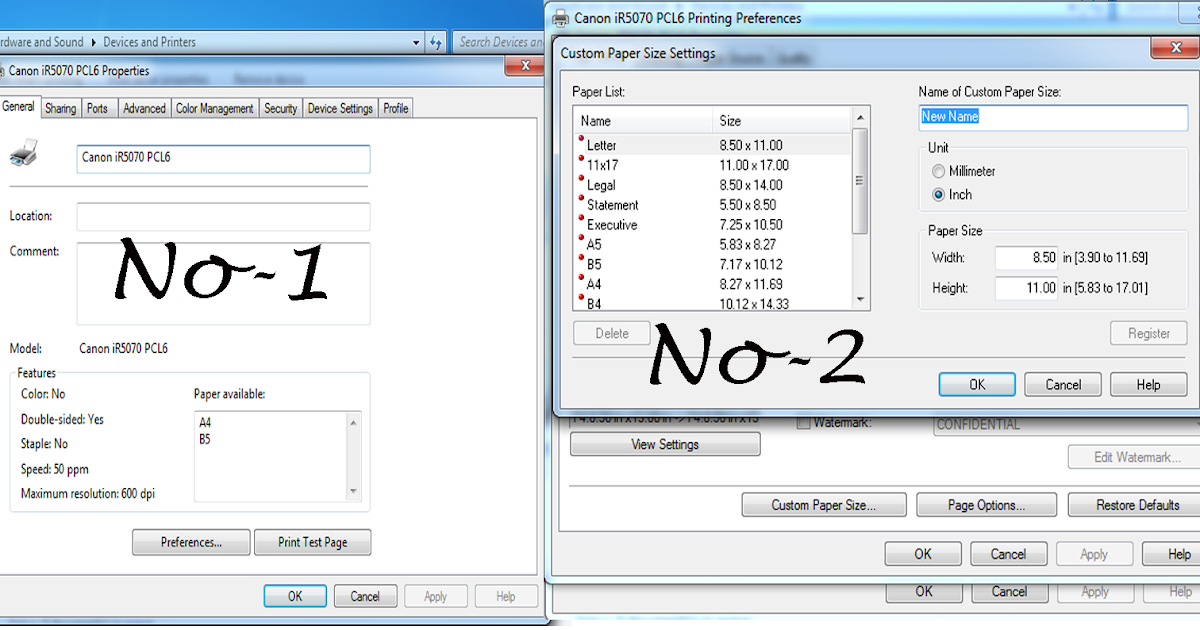Click Paper List scroll up arrow
This screenshot has height=630, width=1200.
coord(860,118)
